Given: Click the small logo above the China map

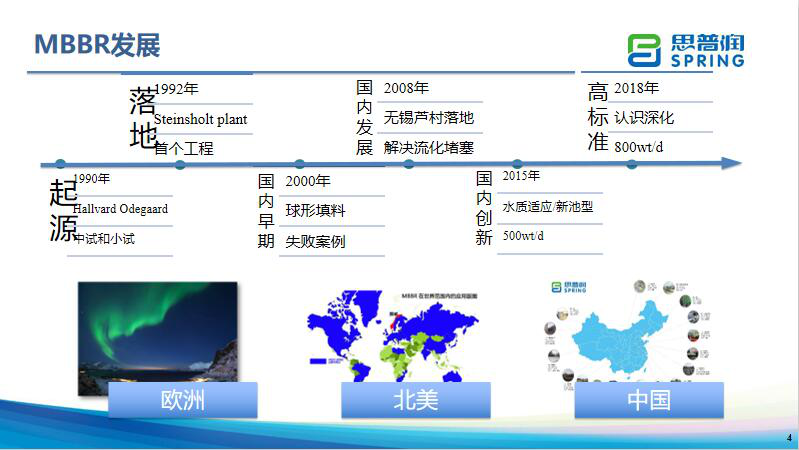Looking at the screenshot, I should pyautogui.click(x=570, y=288).
